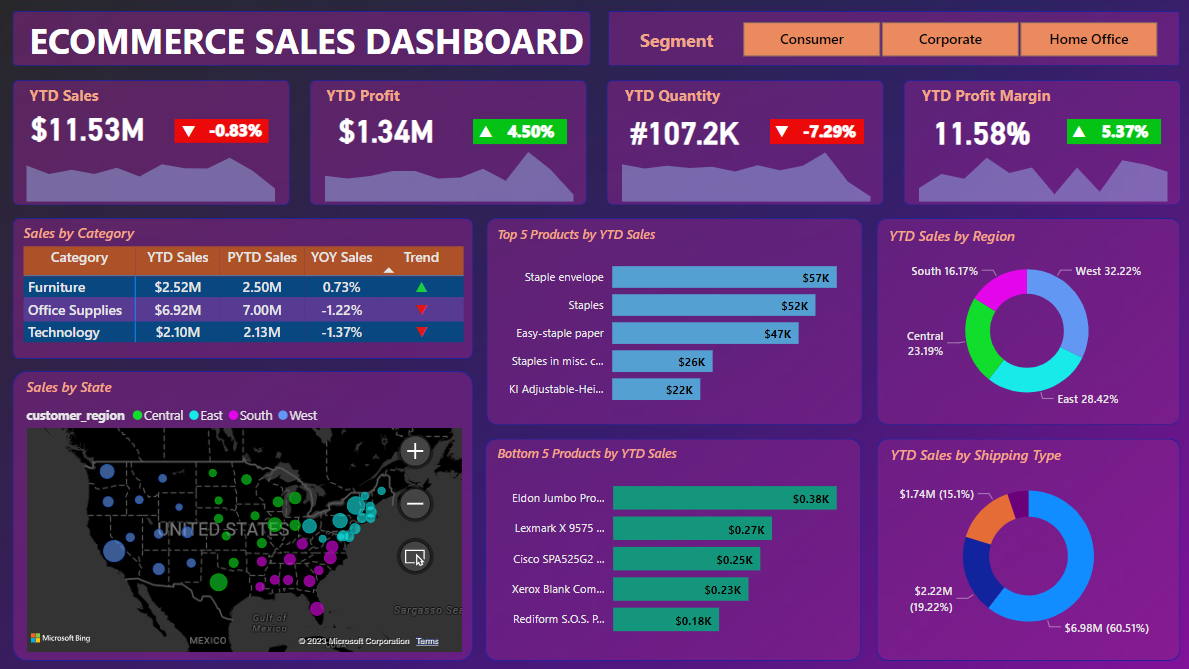Sort table by YOY Sales column

click(341, 257)
